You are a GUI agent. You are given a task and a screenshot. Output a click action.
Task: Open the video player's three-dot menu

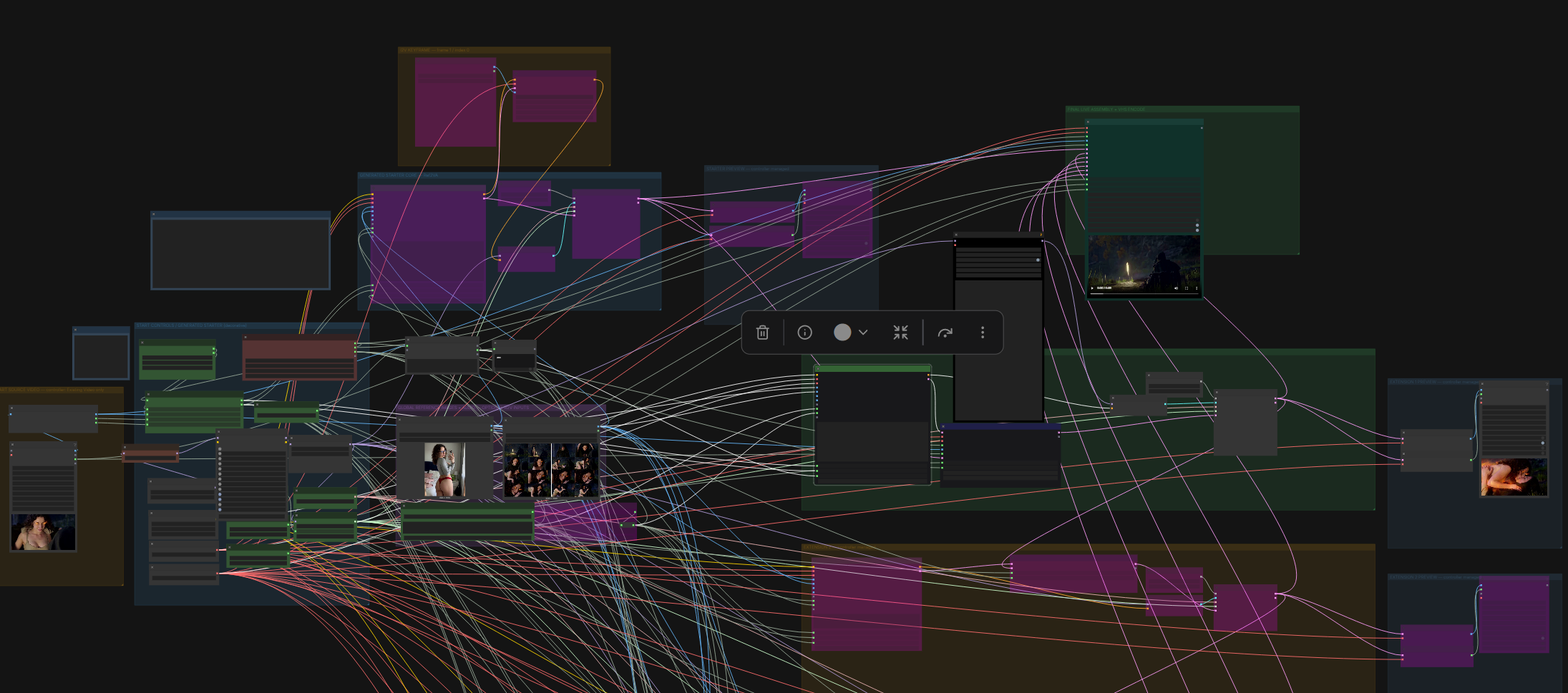pyautogui.click(x=1197, y=288)
